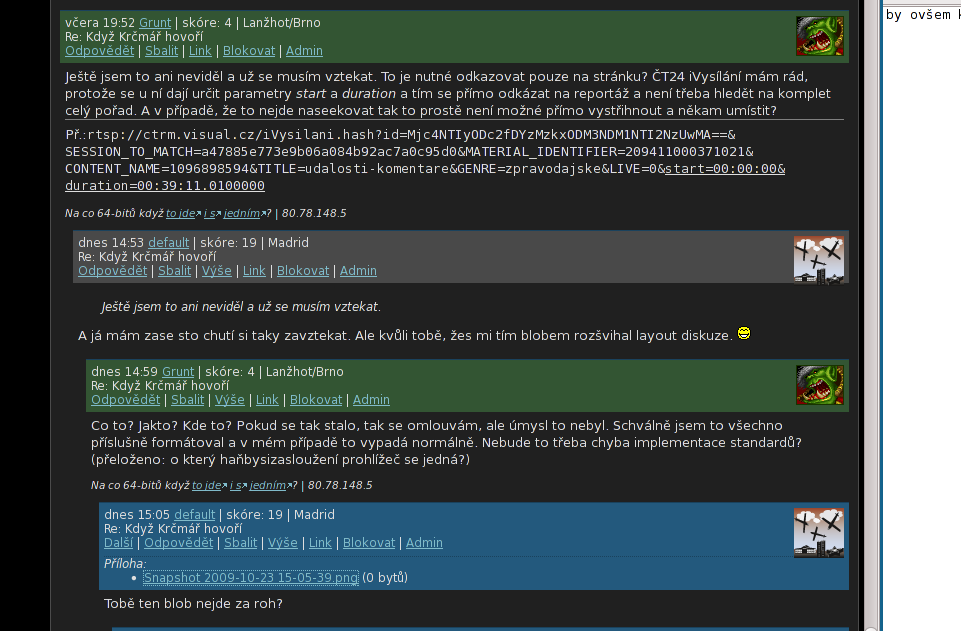Click 'jedním' signature link under first comment
The width and height of the screenshot is (961, 631).
241,213
